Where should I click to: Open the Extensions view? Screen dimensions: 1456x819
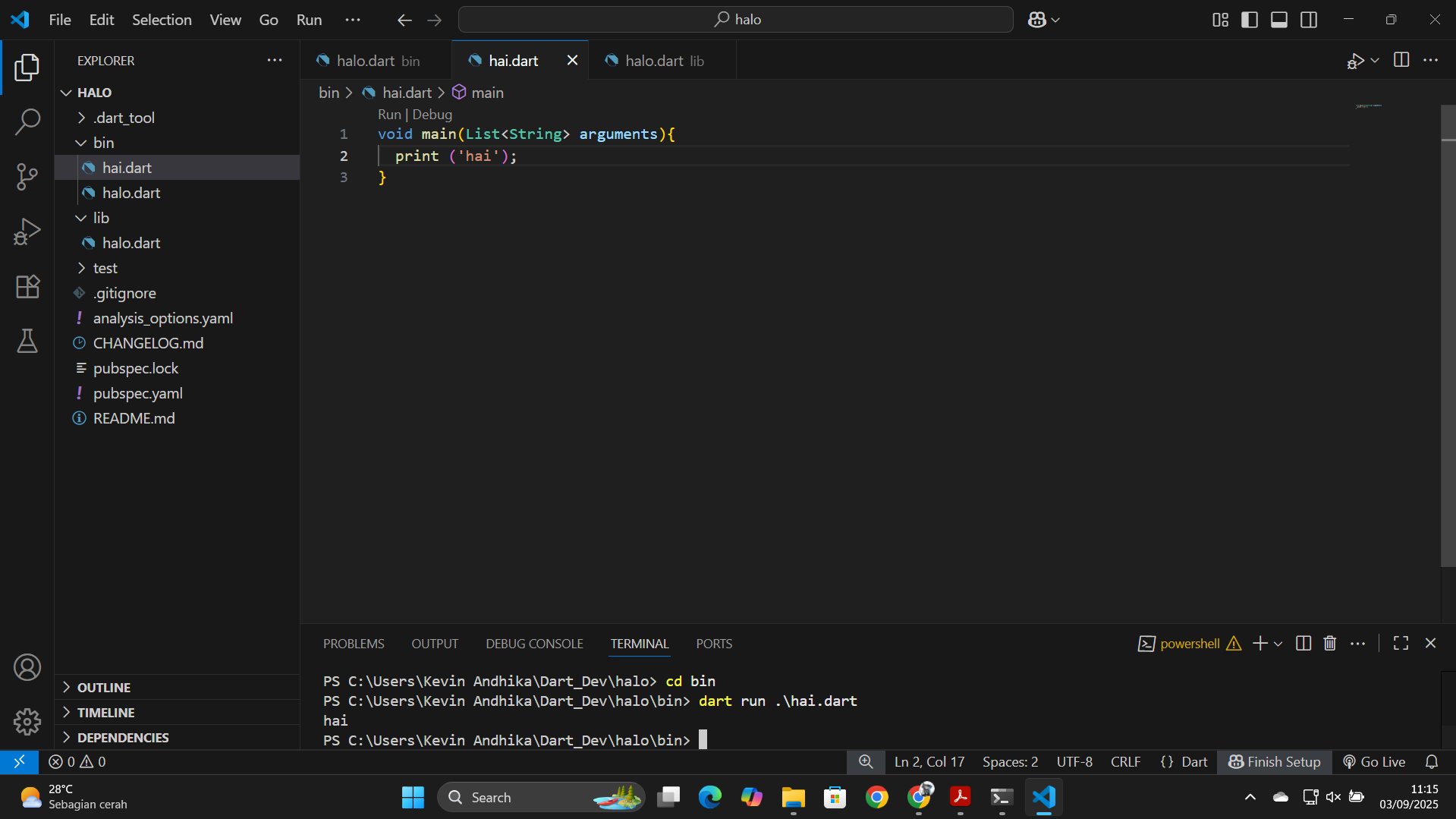(x=27, y=286)
